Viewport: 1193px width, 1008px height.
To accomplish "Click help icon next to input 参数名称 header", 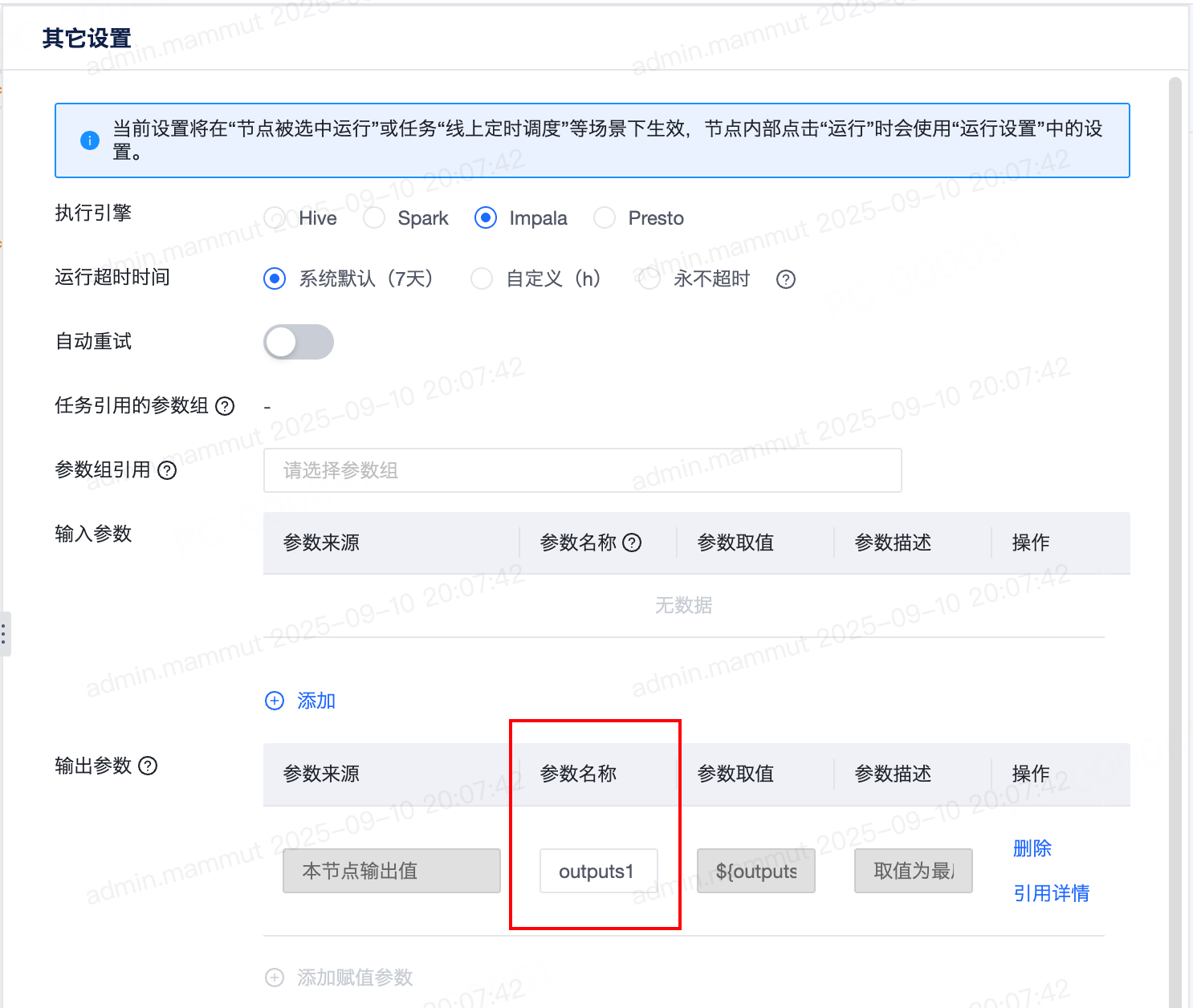I will [633, 543].
